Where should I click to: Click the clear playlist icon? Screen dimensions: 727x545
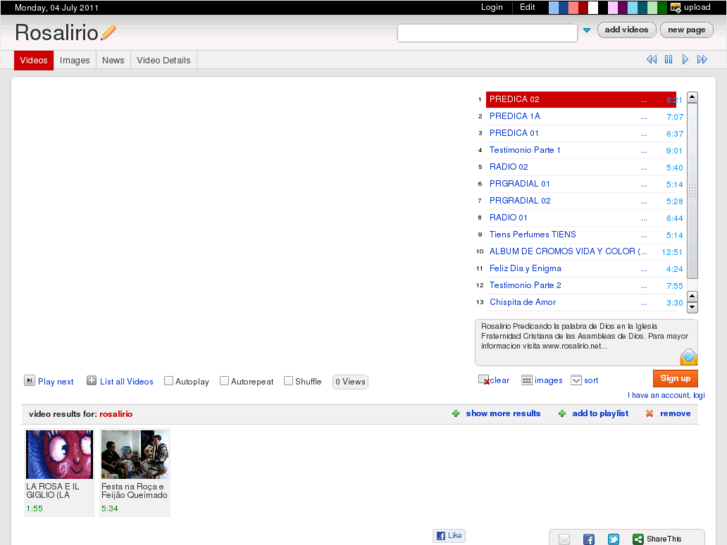tap(484, 380)
